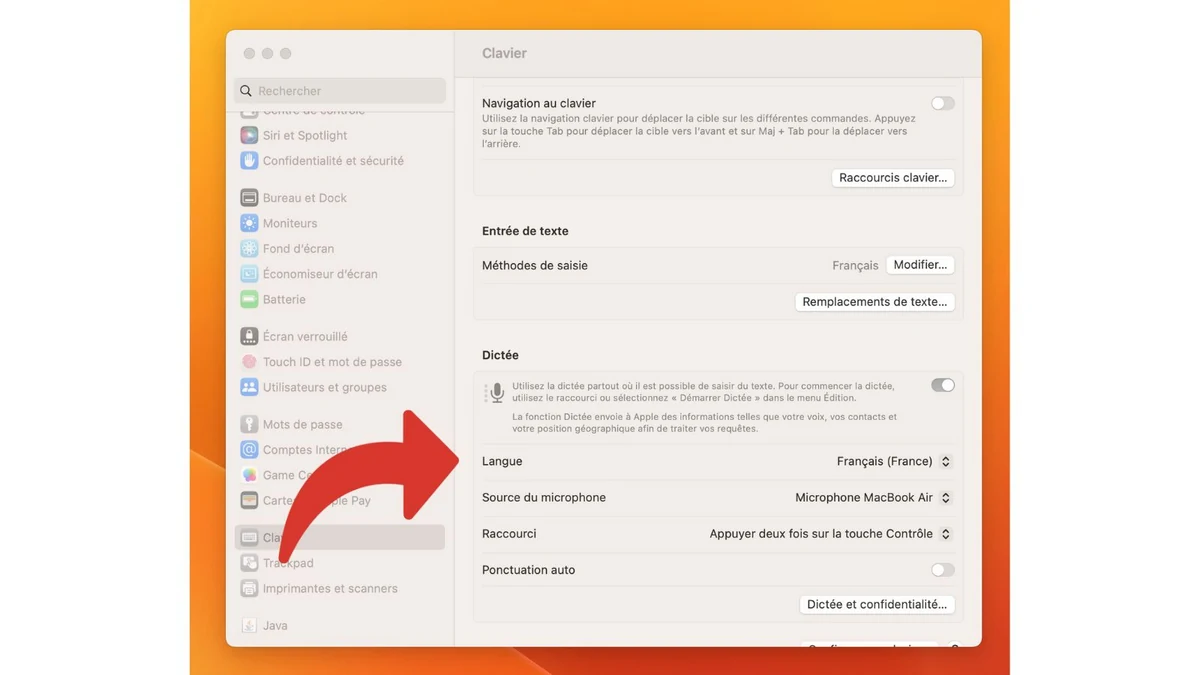Select Bureau et Dock sidebar item

pyautogui.click(x=340, y=198)
